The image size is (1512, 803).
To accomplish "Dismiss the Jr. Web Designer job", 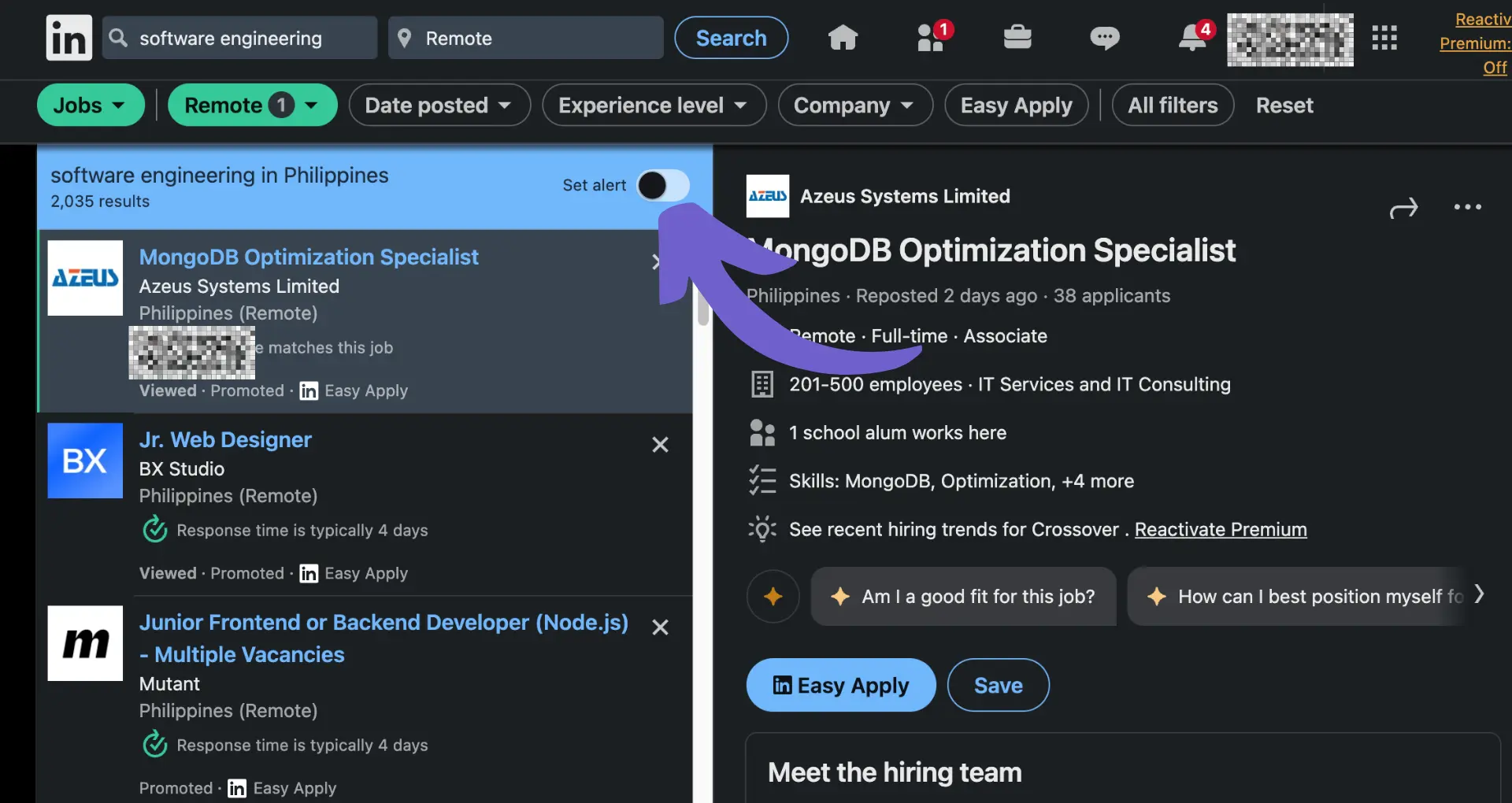I will tap(660, 445).
